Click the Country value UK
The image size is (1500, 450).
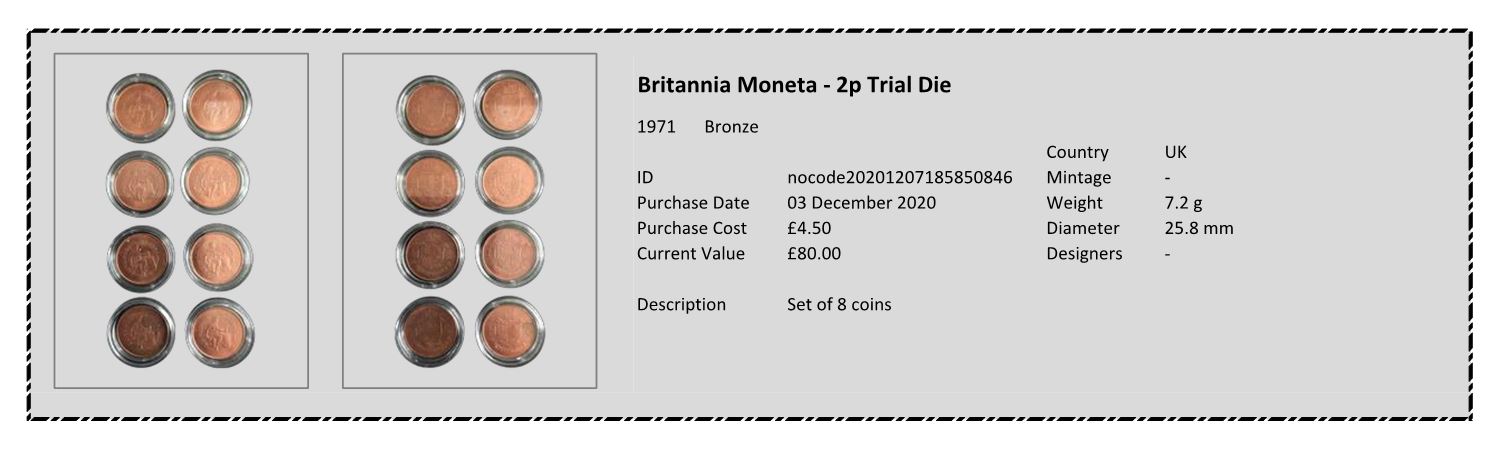click(x=1175, y=153)
